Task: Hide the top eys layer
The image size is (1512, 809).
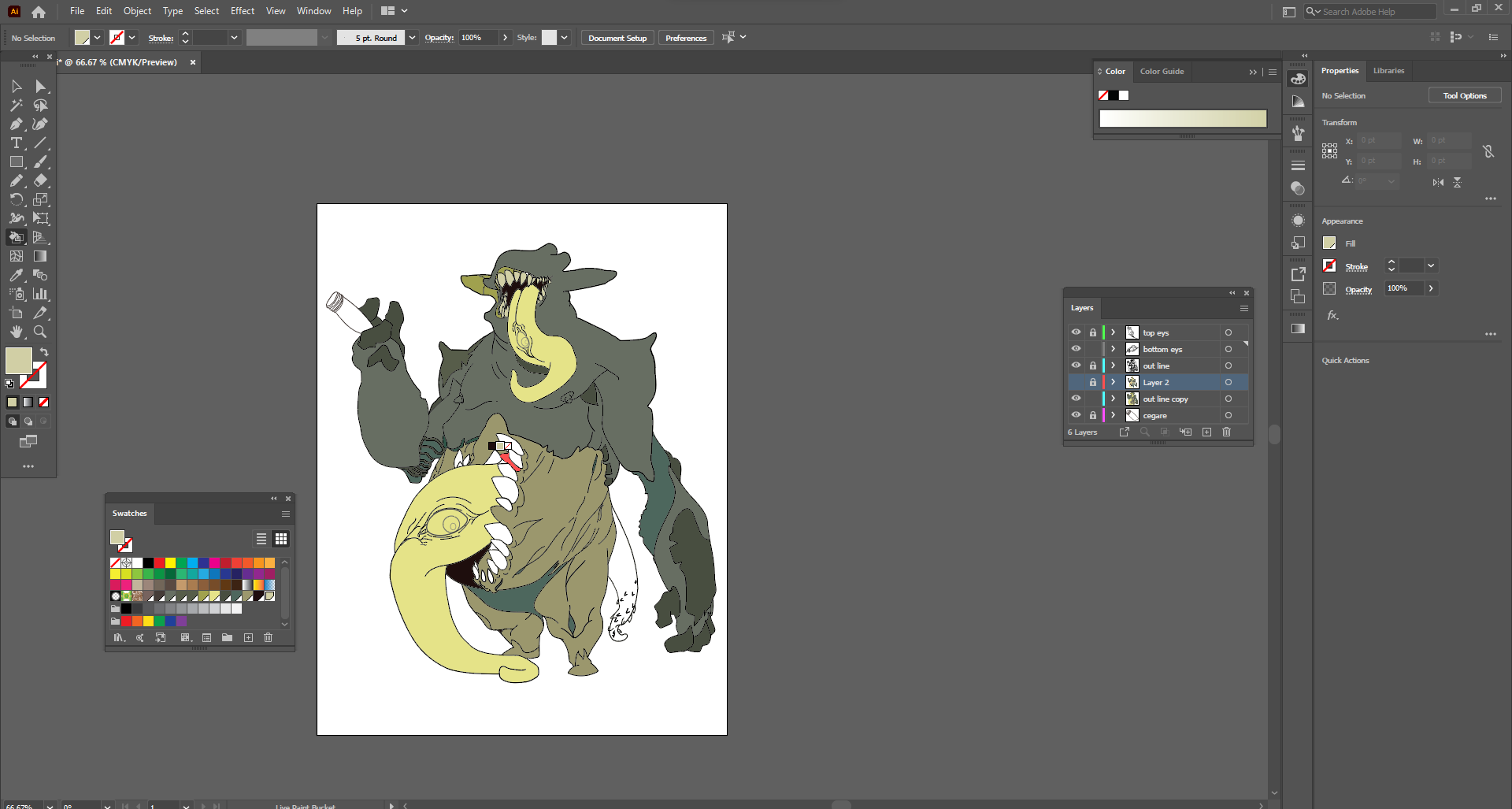Action: (x=1076, y=332)
